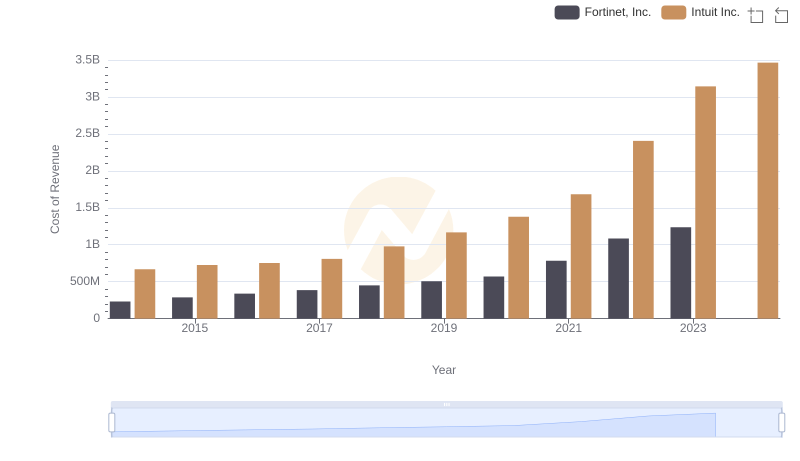Click Intuit's bar for 2019

tap(456, 275)
